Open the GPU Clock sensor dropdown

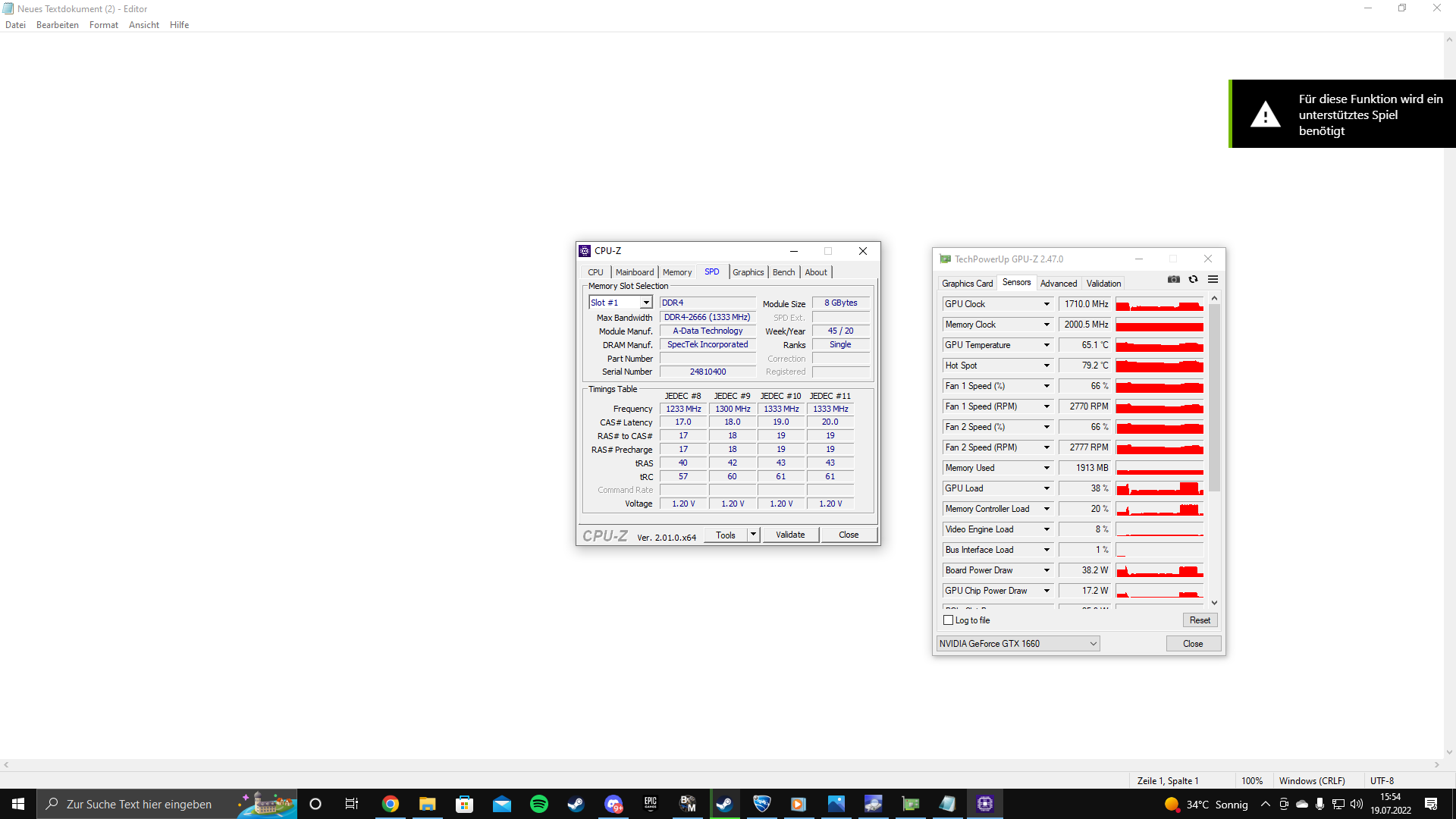[1046, 304]
